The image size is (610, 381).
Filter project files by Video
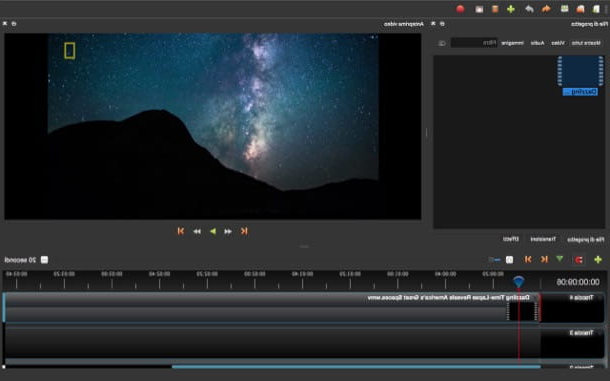pyautogui.click(x=558, y=43)
